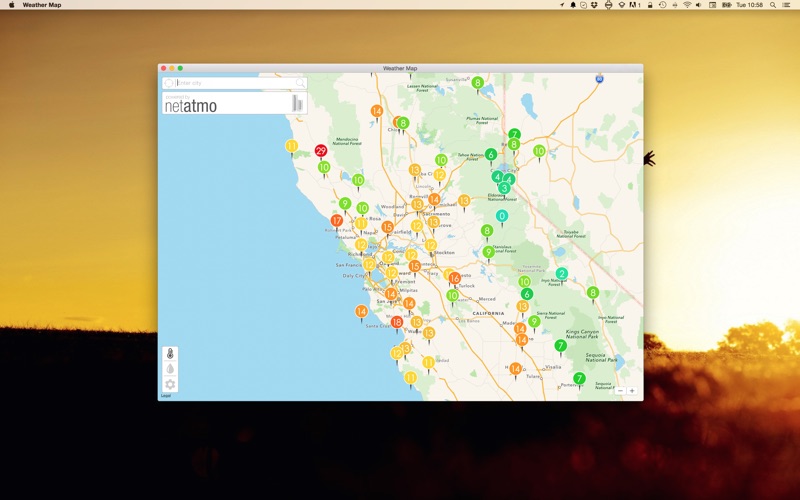Click the Dropbox icon in menu bar
Image resolution: width=800 pixels, height=500 pixels.
click(594, 5)
